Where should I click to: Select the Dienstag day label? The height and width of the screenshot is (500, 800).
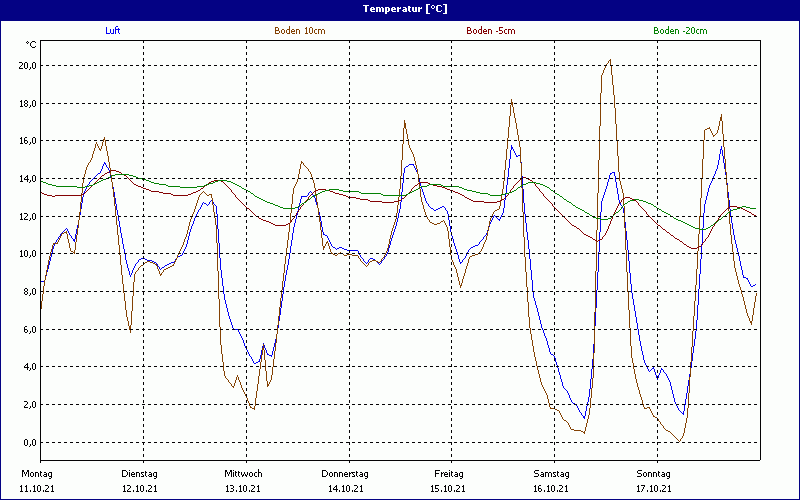pyautogui.click(x=140, y=473)
